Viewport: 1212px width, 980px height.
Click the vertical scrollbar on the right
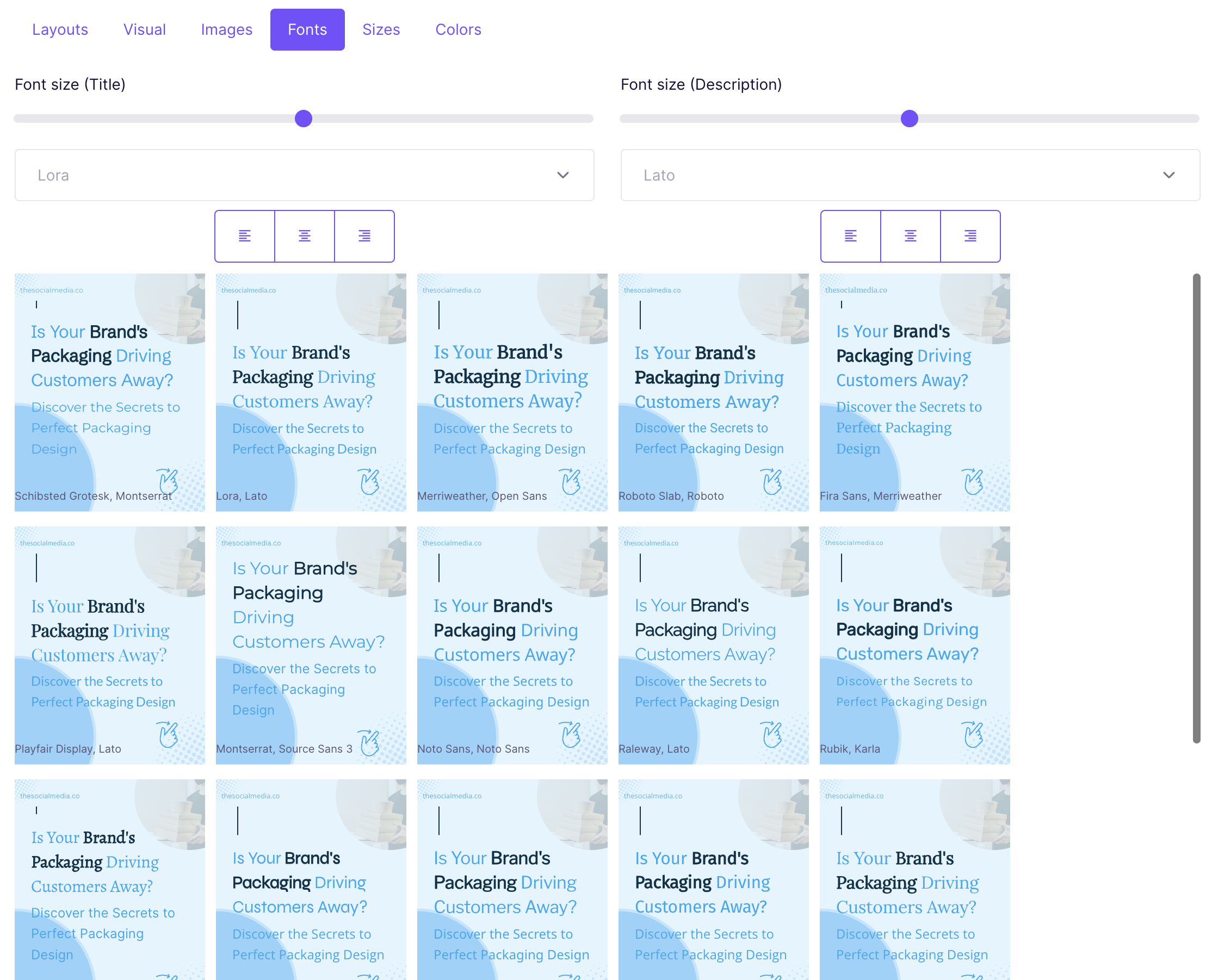(x=1198, y=508)
